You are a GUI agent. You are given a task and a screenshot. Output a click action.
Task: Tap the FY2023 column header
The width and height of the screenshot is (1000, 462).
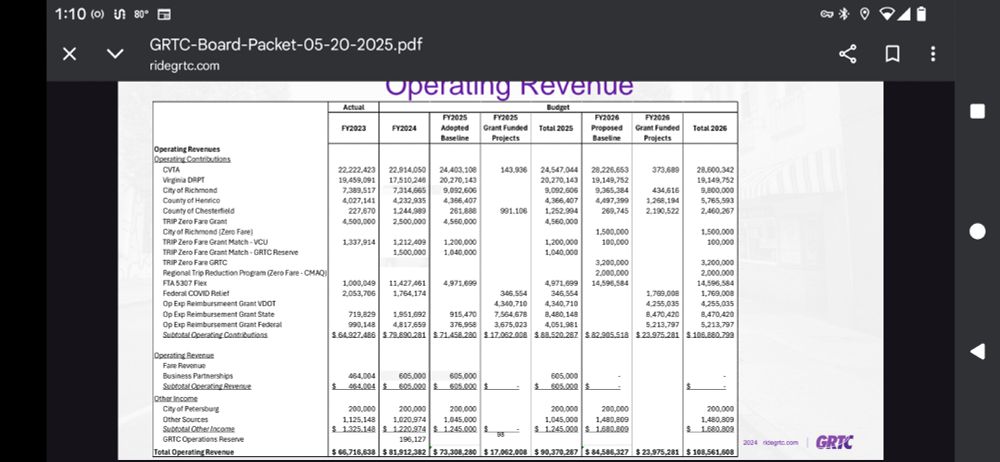tap(354, 128)
